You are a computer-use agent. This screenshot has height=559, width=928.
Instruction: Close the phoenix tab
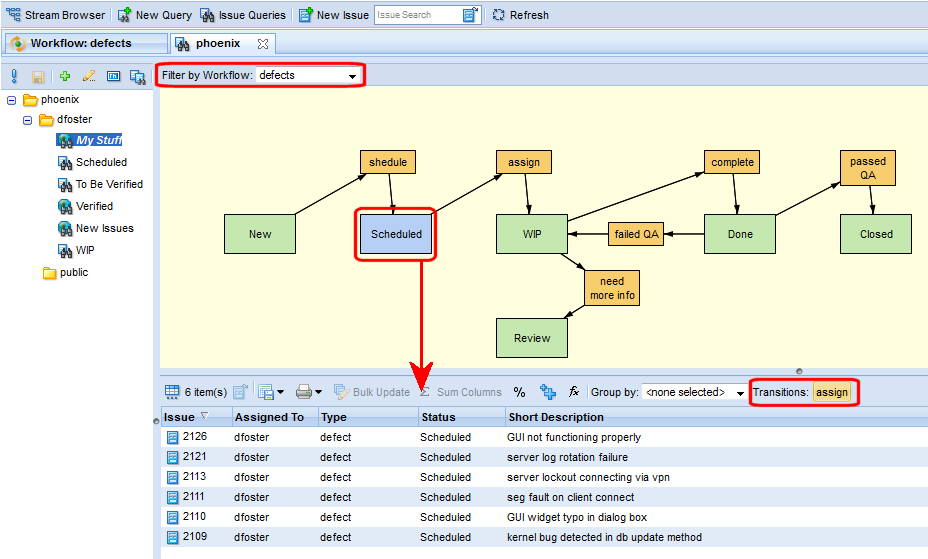point(263,44)
